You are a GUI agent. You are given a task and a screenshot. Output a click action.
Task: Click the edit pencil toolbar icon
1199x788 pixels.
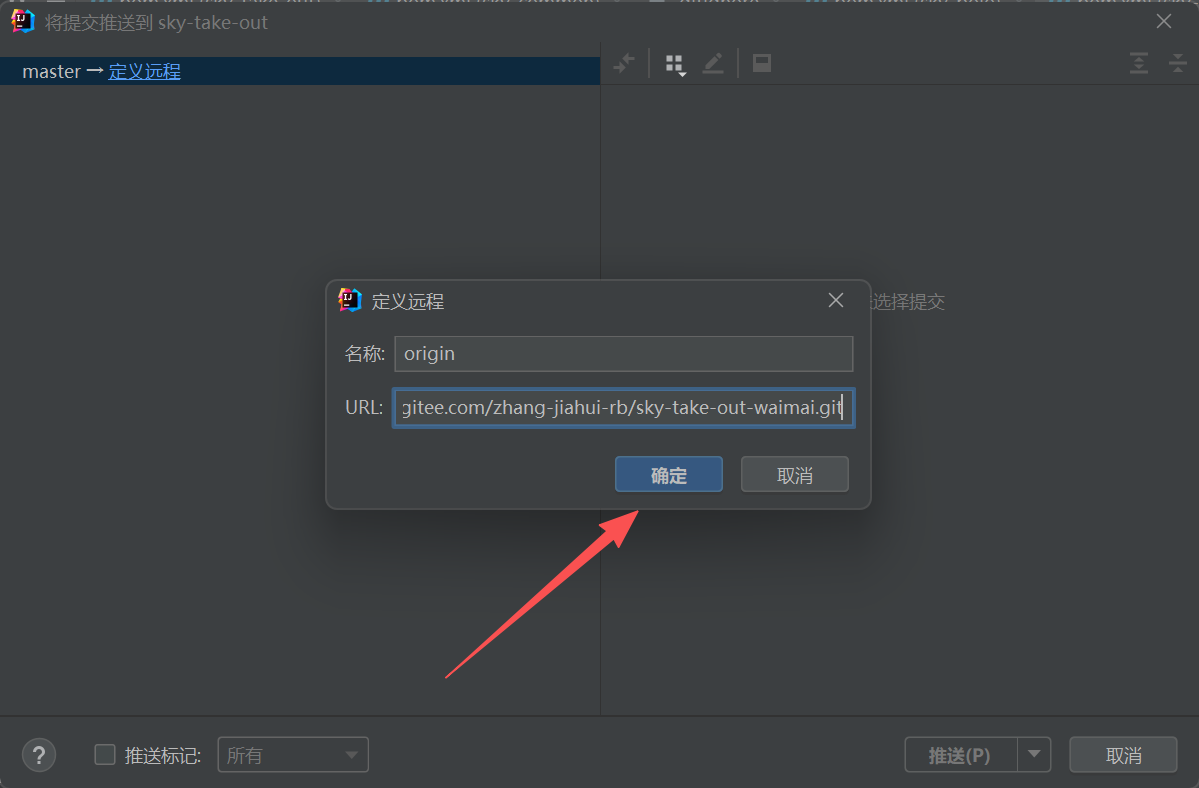pyautogui.click(x=713, y=63)
